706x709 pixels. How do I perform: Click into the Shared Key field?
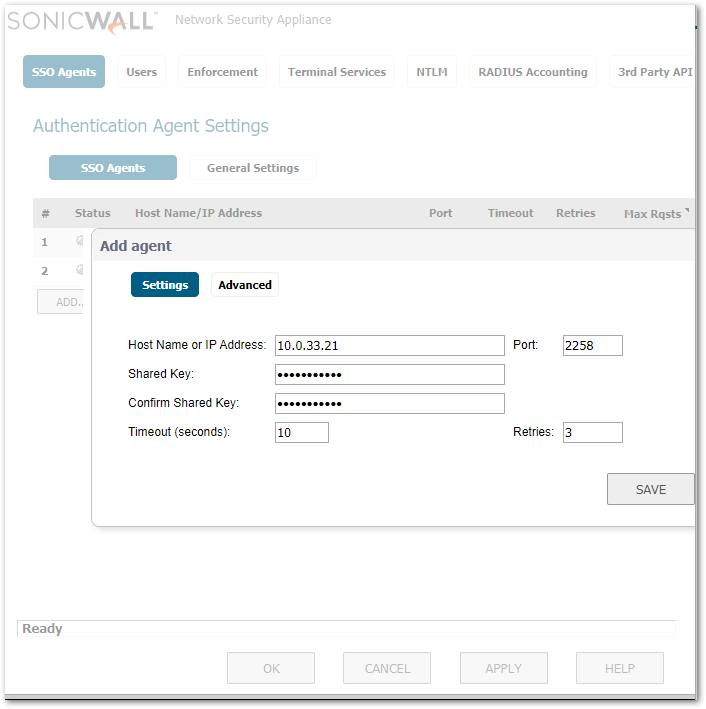(389, 374)
